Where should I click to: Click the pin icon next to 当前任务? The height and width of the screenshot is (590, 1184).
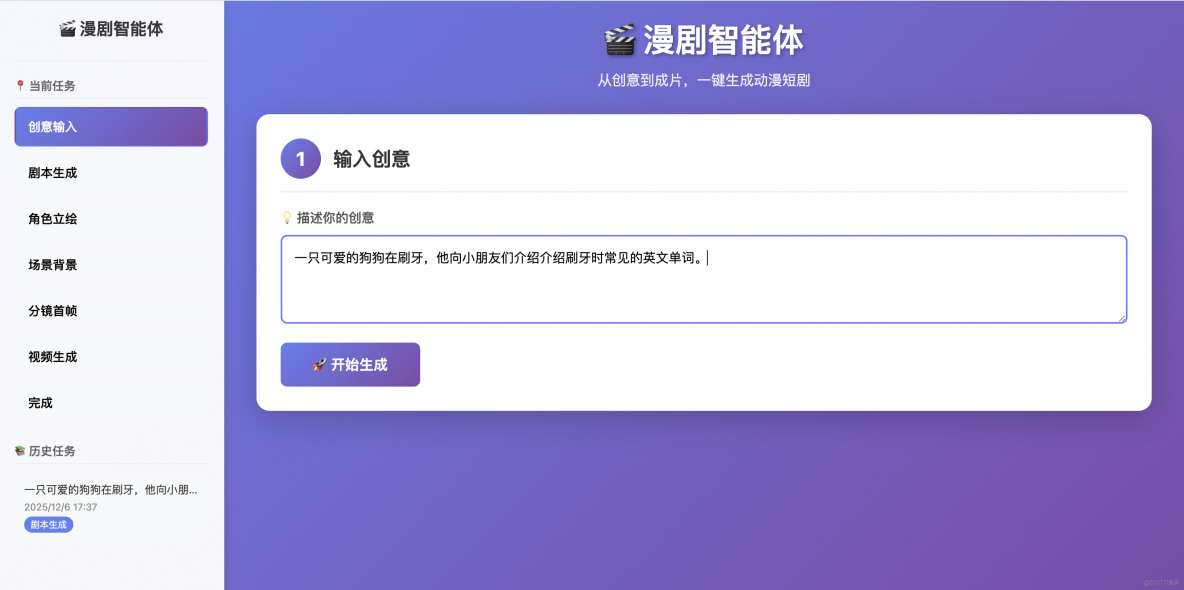coord(17,85)
